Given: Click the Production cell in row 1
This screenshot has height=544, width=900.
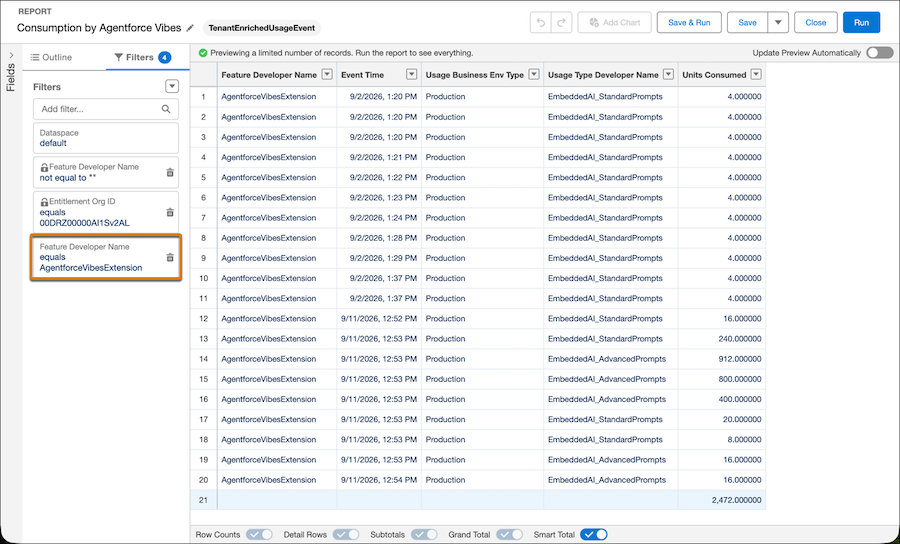Looking at the screenshot, I should pyautogui.click(x=482, y=97).
